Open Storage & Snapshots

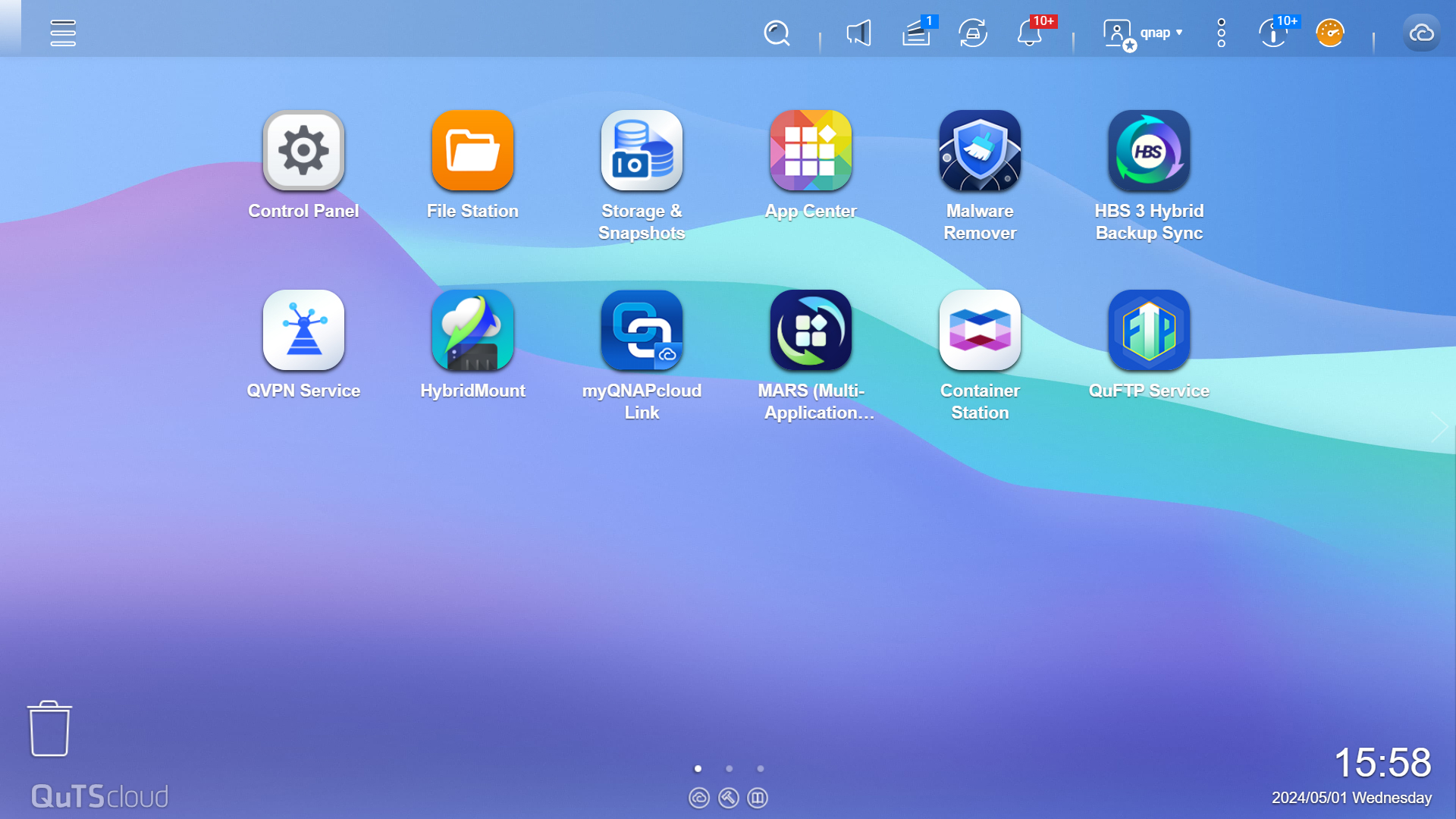click(x=642, y=151)
